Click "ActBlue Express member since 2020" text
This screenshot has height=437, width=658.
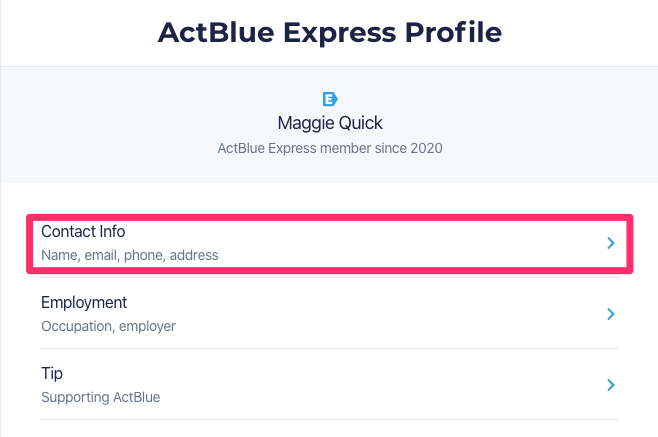[330, 148]
